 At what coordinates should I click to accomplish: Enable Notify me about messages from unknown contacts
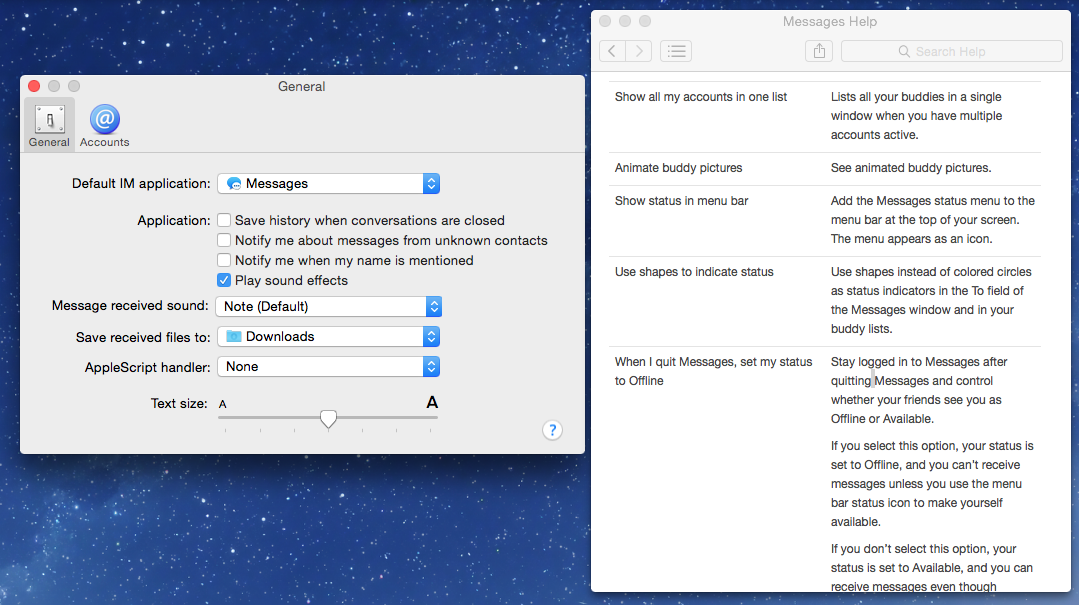[224, 240]
